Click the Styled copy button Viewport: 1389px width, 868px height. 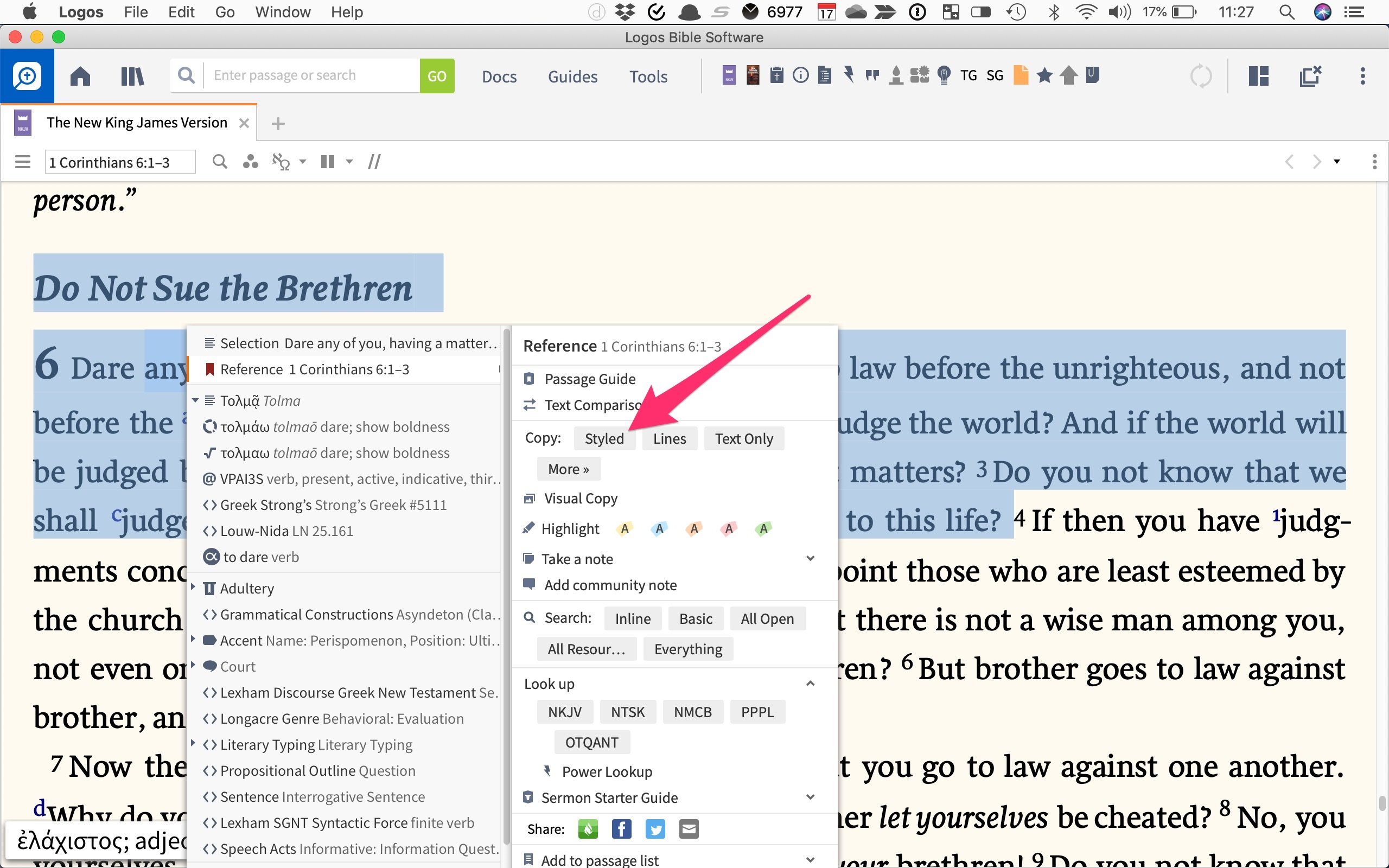[x=604, y=438]
